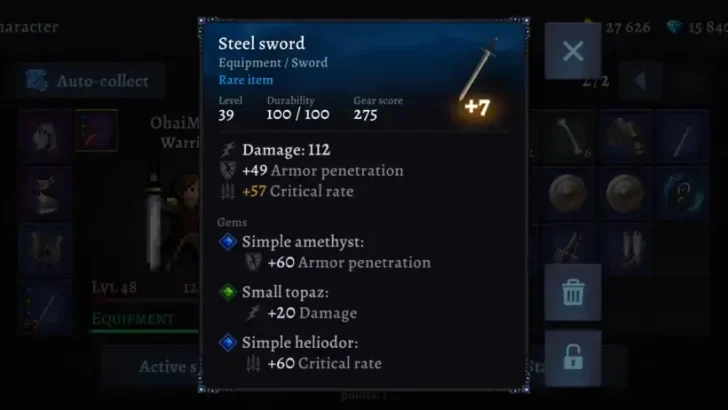The height and width of the screenshot is (410, 728).
Task: Click the helmet equipment slot
Action: (46, 137)
